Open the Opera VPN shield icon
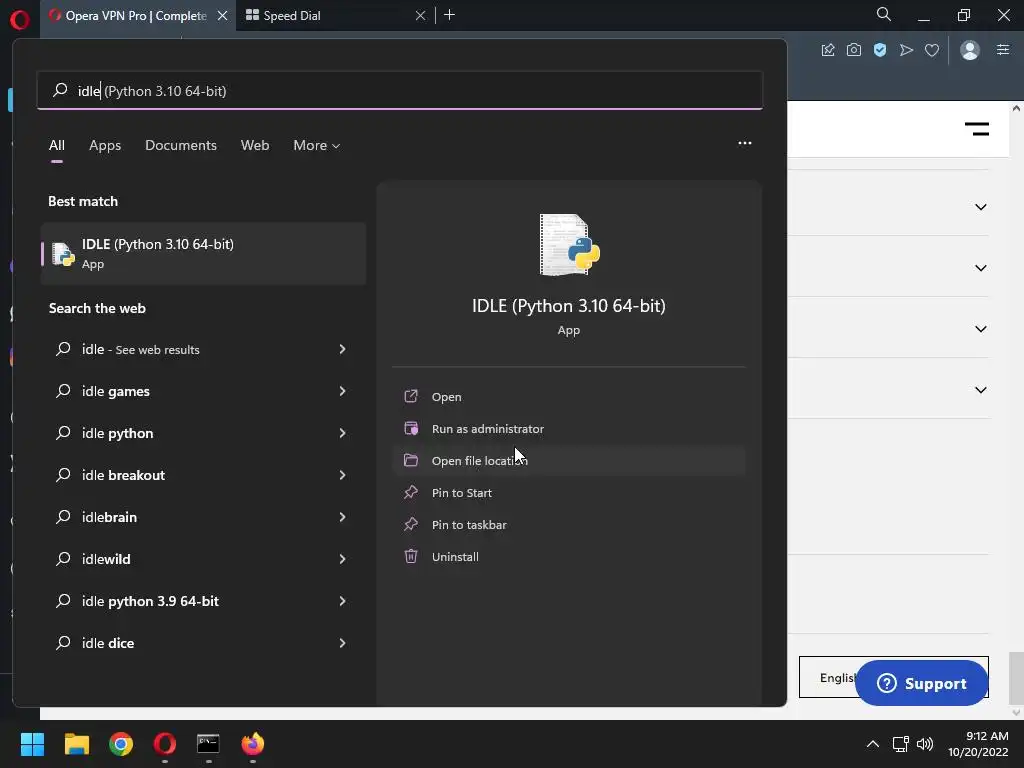 (x=880, y=50)
